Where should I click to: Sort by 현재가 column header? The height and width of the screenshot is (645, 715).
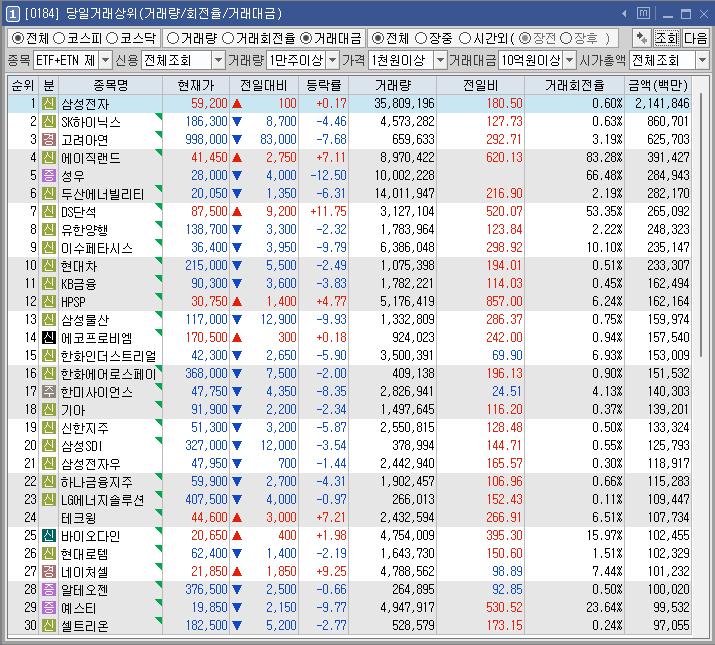196,85
